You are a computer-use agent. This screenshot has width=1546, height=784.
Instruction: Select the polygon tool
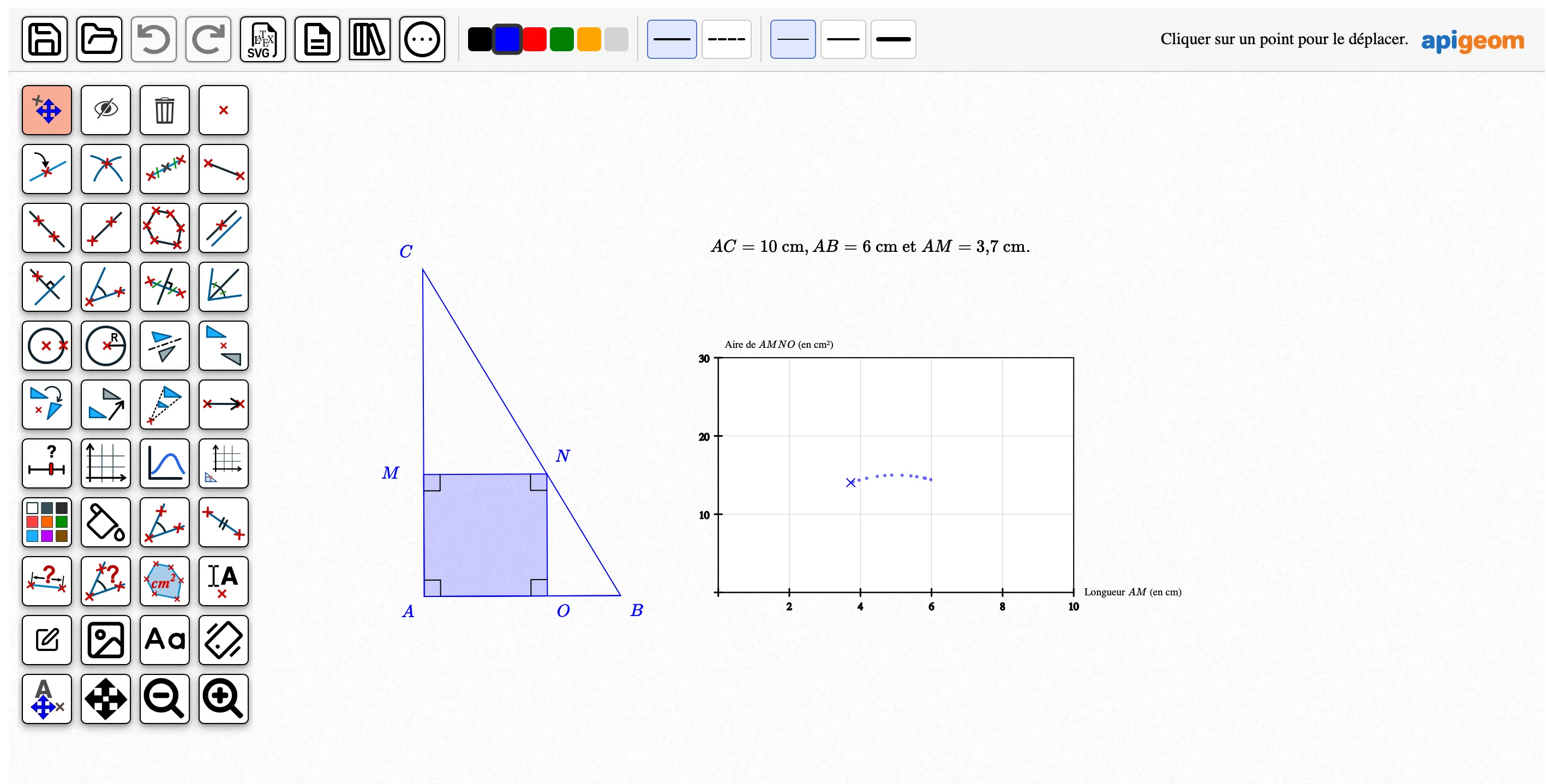click(x=164, y=227)
